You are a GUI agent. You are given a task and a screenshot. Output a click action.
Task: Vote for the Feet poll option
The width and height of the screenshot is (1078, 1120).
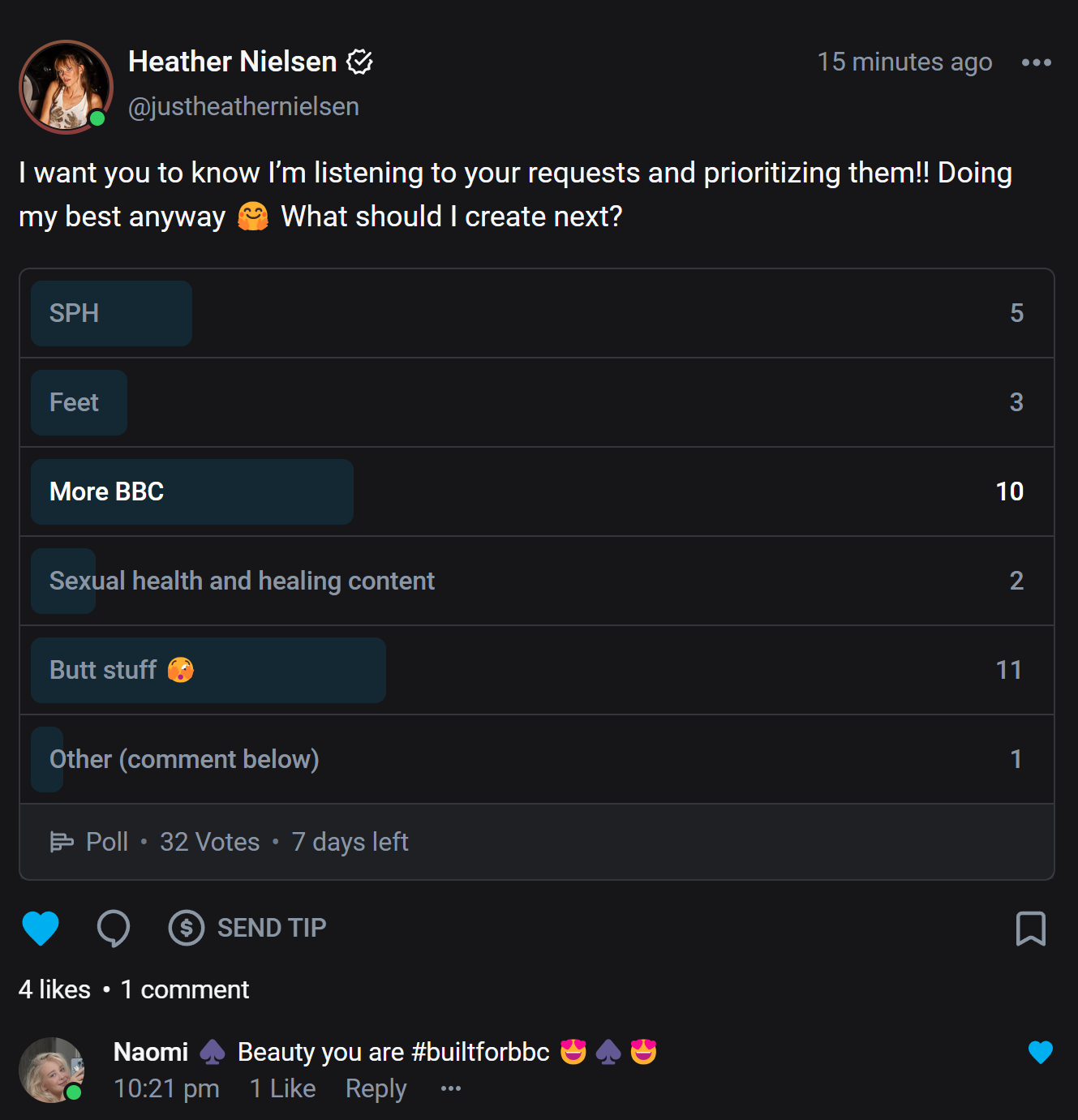535,402
